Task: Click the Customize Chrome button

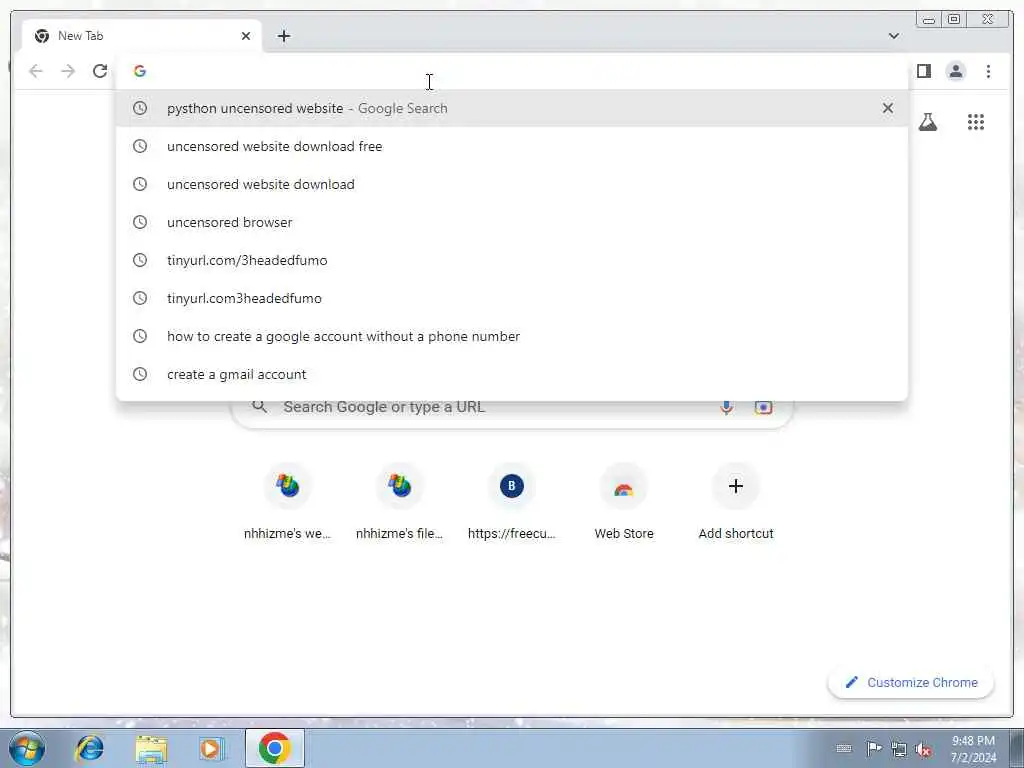Action: pos(911,682)
